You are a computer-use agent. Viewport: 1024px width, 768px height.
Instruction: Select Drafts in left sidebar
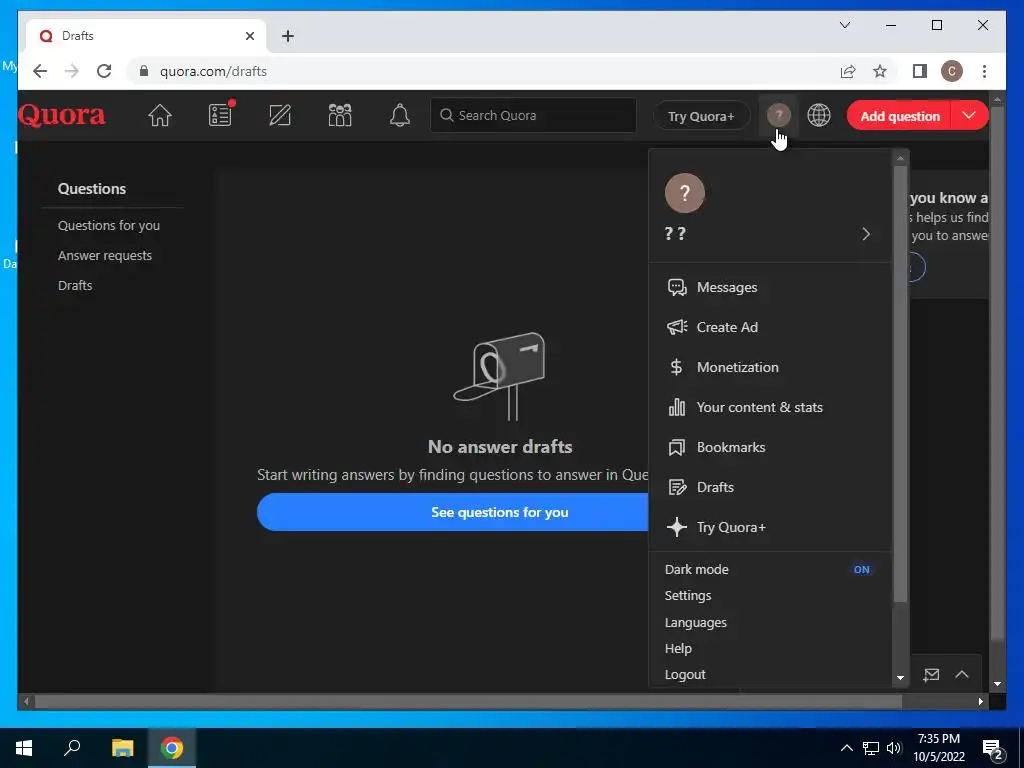pos(75,285)
